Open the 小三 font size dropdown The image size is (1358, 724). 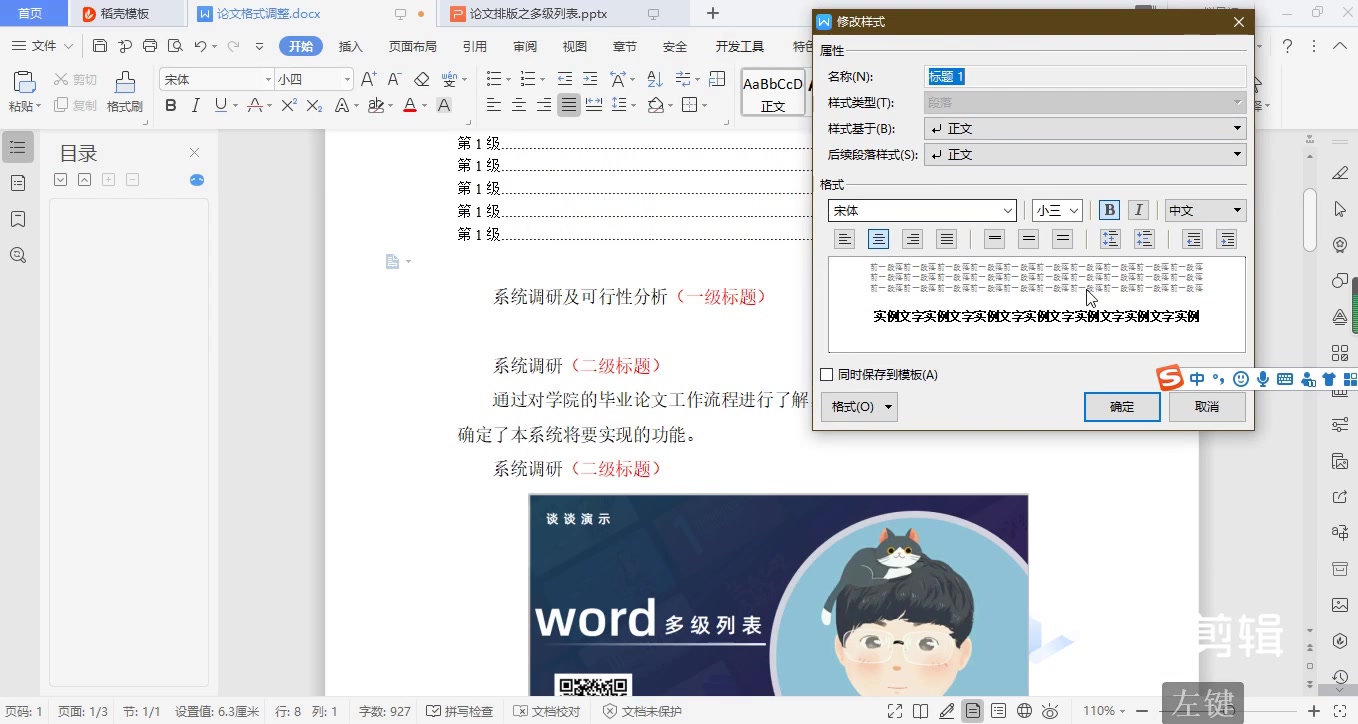(1074, 211)
